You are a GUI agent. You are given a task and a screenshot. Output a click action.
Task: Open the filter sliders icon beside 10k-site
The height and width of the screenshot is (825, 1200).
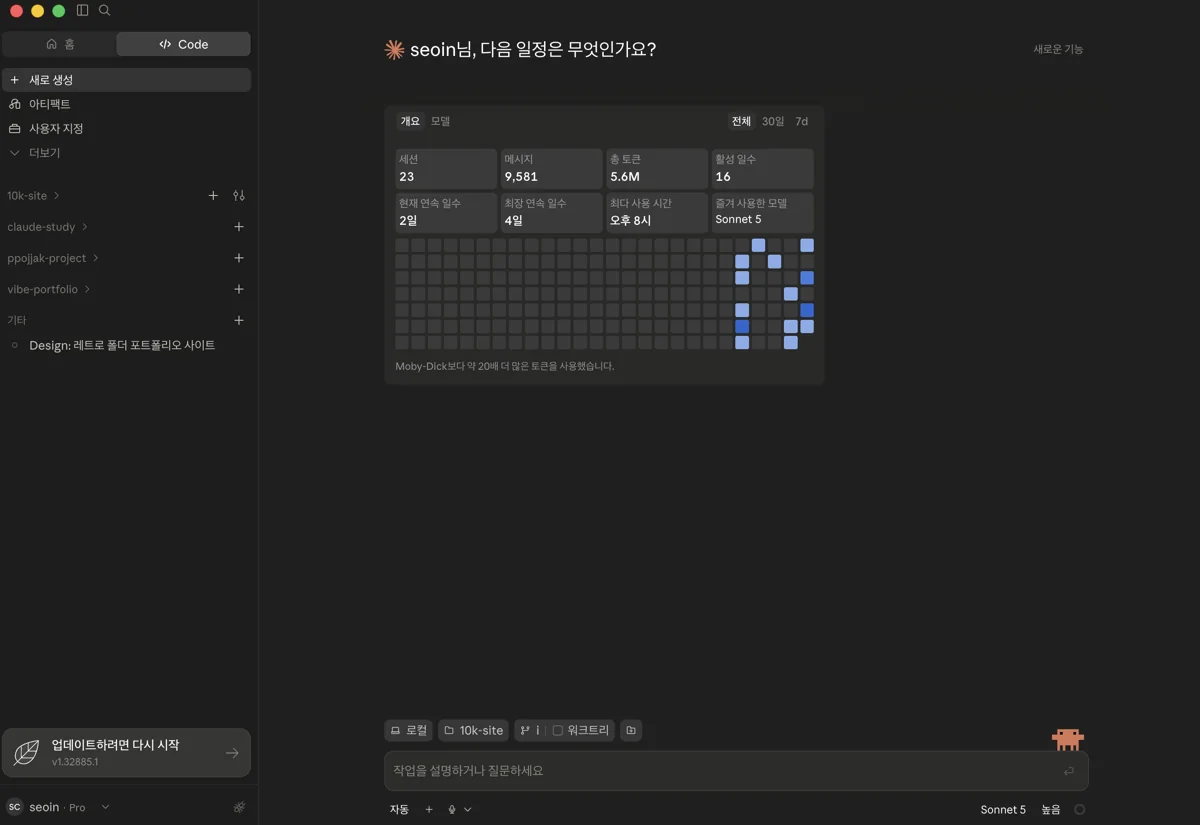pyautogui.click(x=239, y=196)
